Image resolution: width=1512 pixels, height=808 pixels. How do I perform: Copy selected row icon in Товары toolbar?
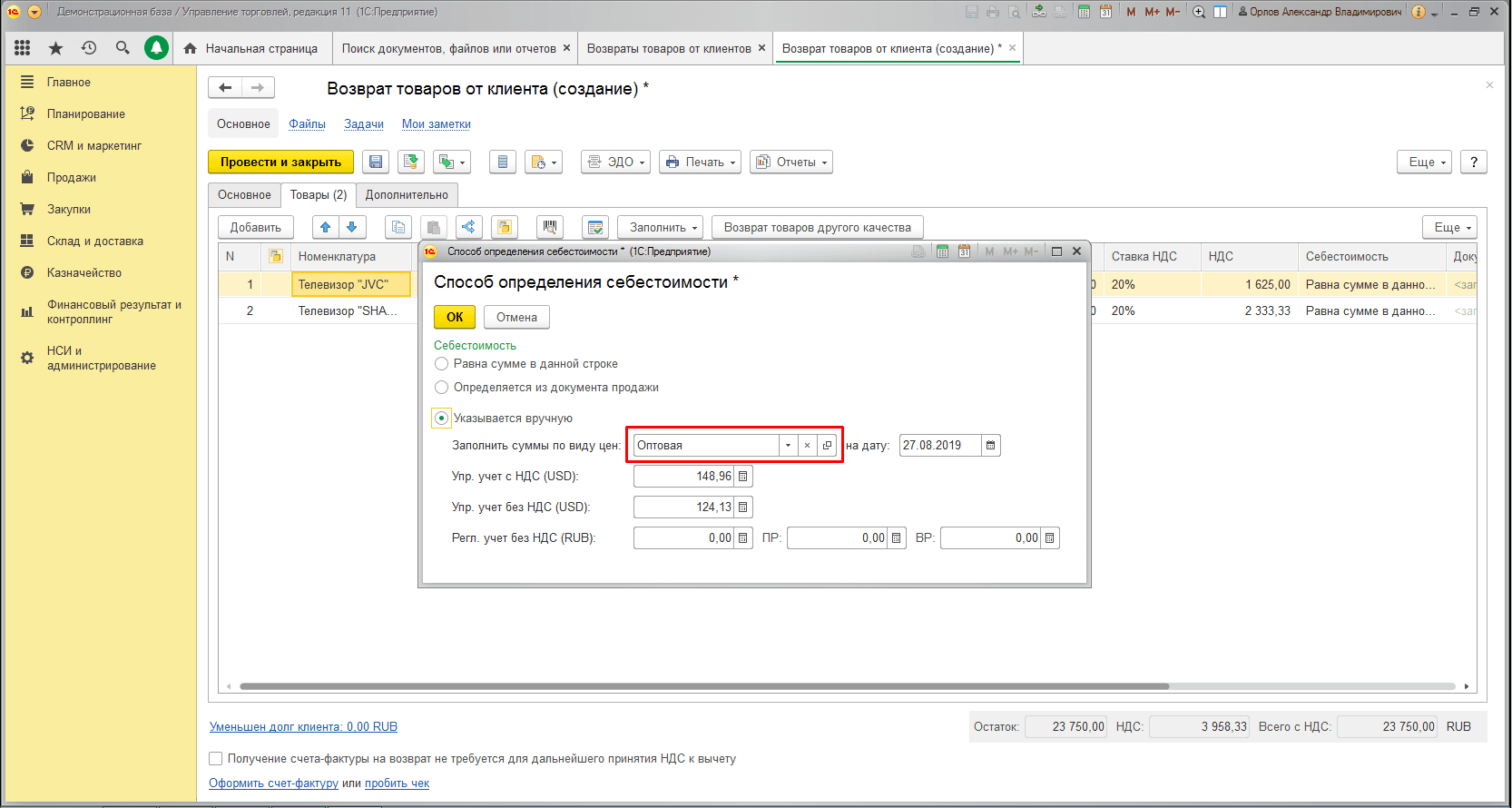tap(398, 227)
